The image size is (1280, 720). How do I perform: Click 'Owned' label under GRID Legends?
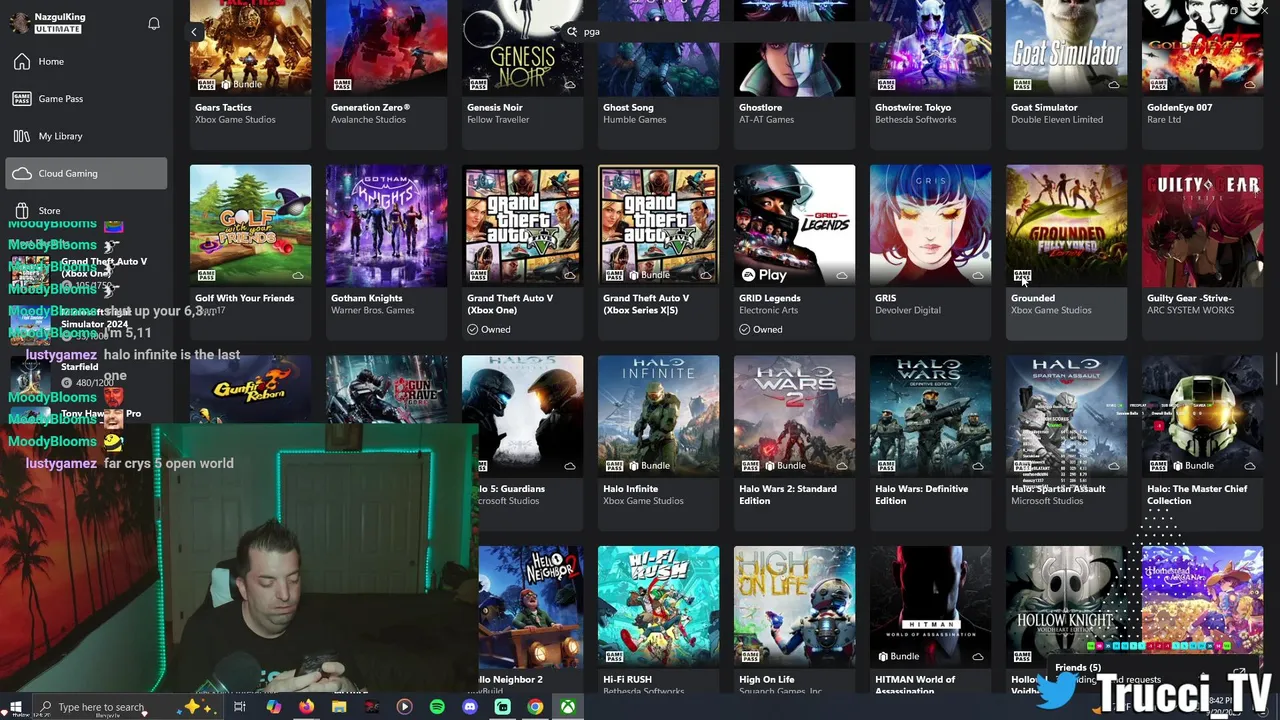(761, 329)
